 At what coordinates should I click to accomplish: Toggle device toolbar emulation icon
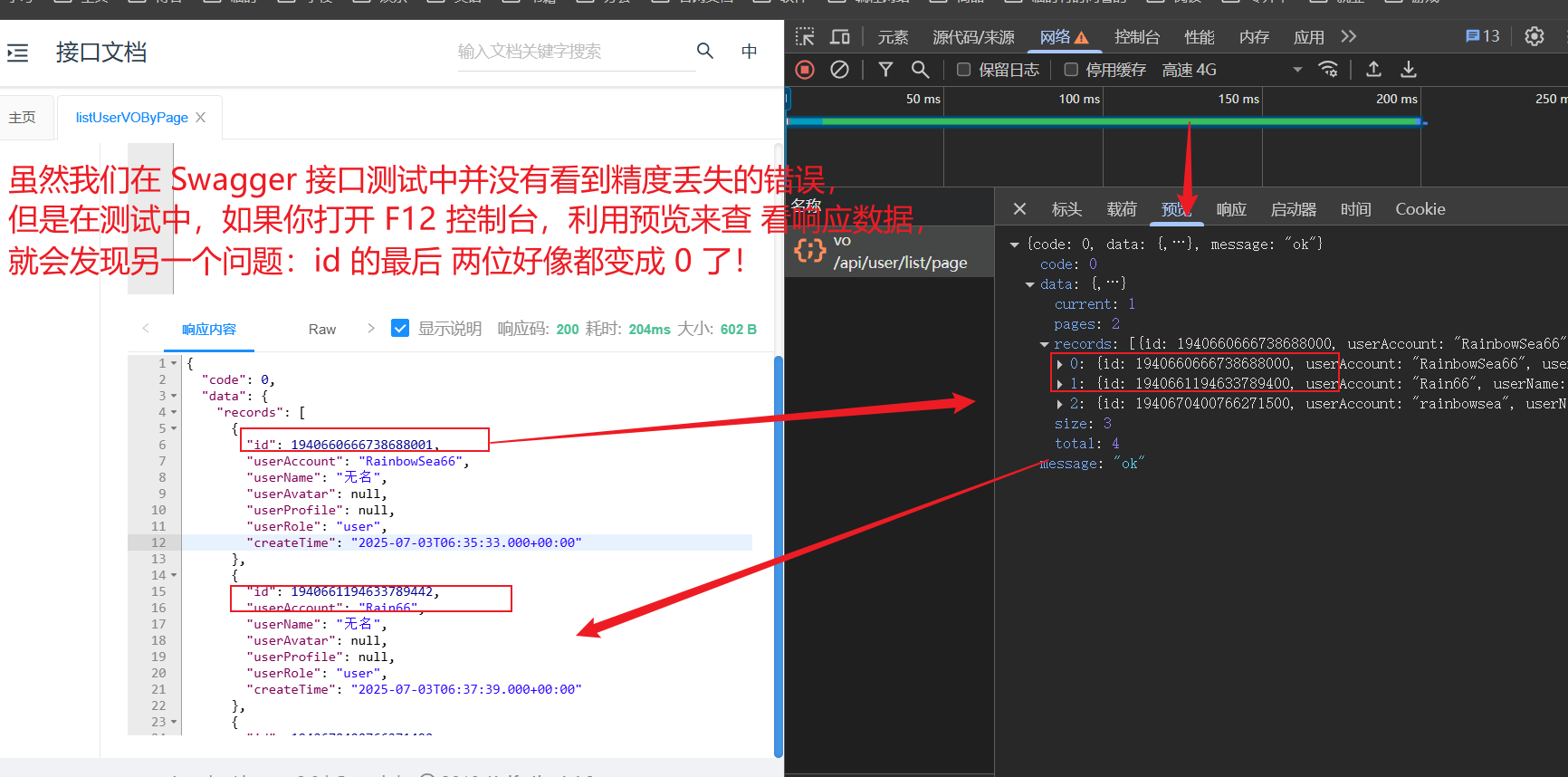[840, 37]
